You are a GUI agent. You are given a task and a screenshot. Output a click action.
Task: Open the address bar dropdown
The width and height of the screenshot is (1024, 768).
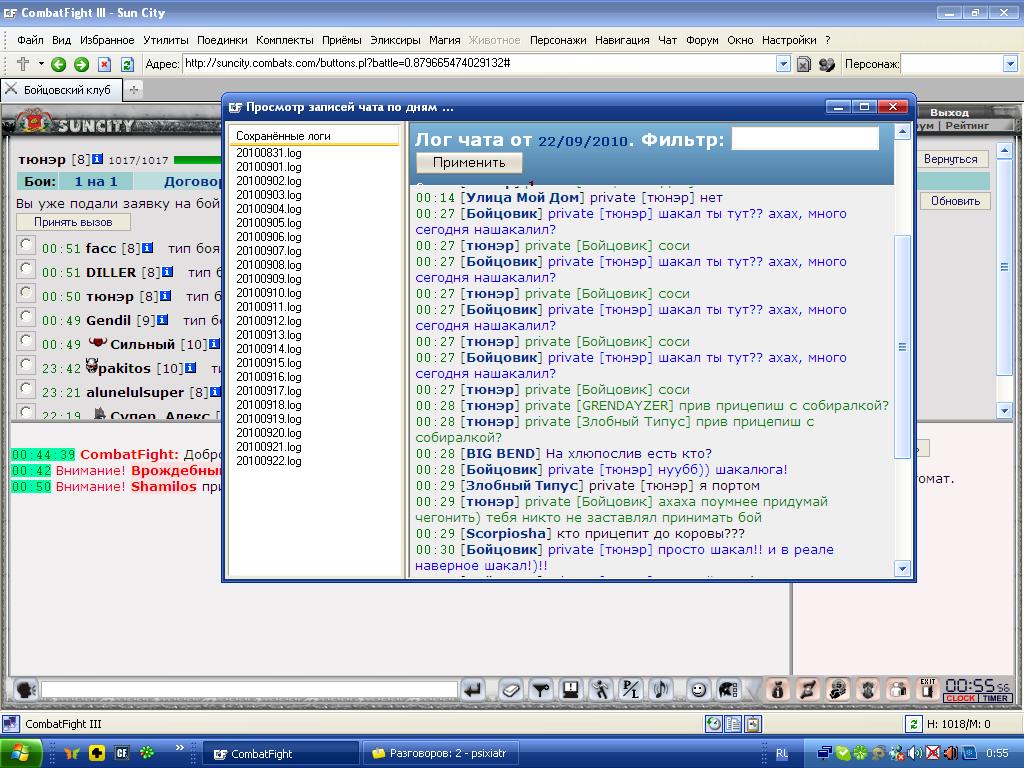click(783, 63)
